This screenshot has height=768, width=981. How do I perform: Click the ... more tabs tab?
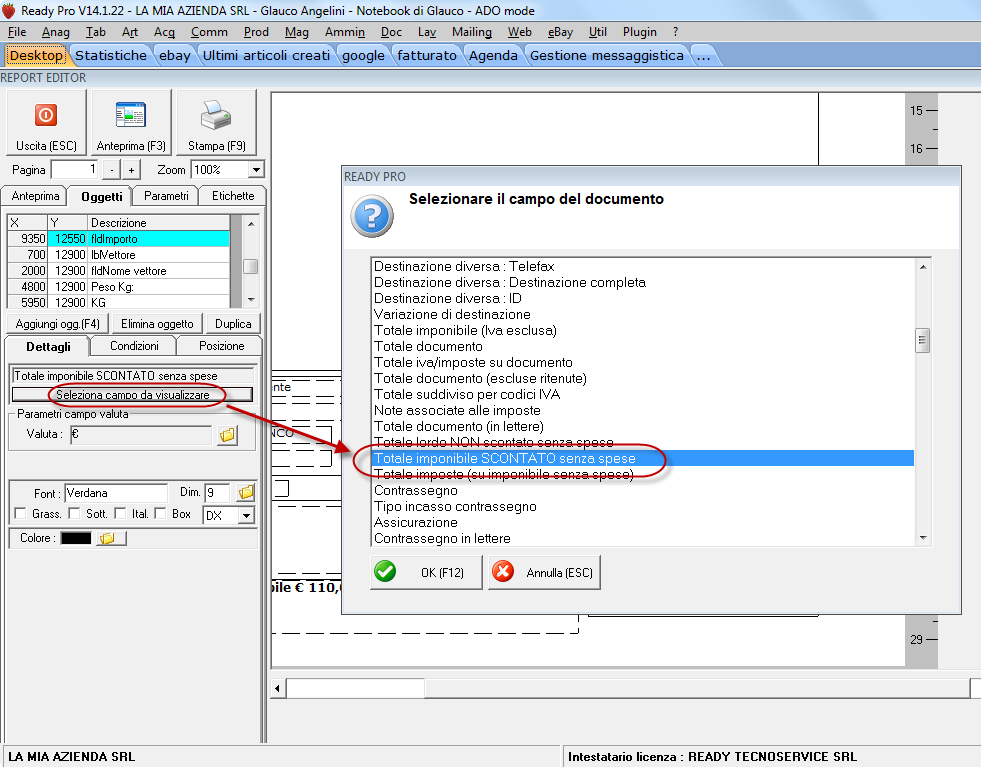point(703,56)
